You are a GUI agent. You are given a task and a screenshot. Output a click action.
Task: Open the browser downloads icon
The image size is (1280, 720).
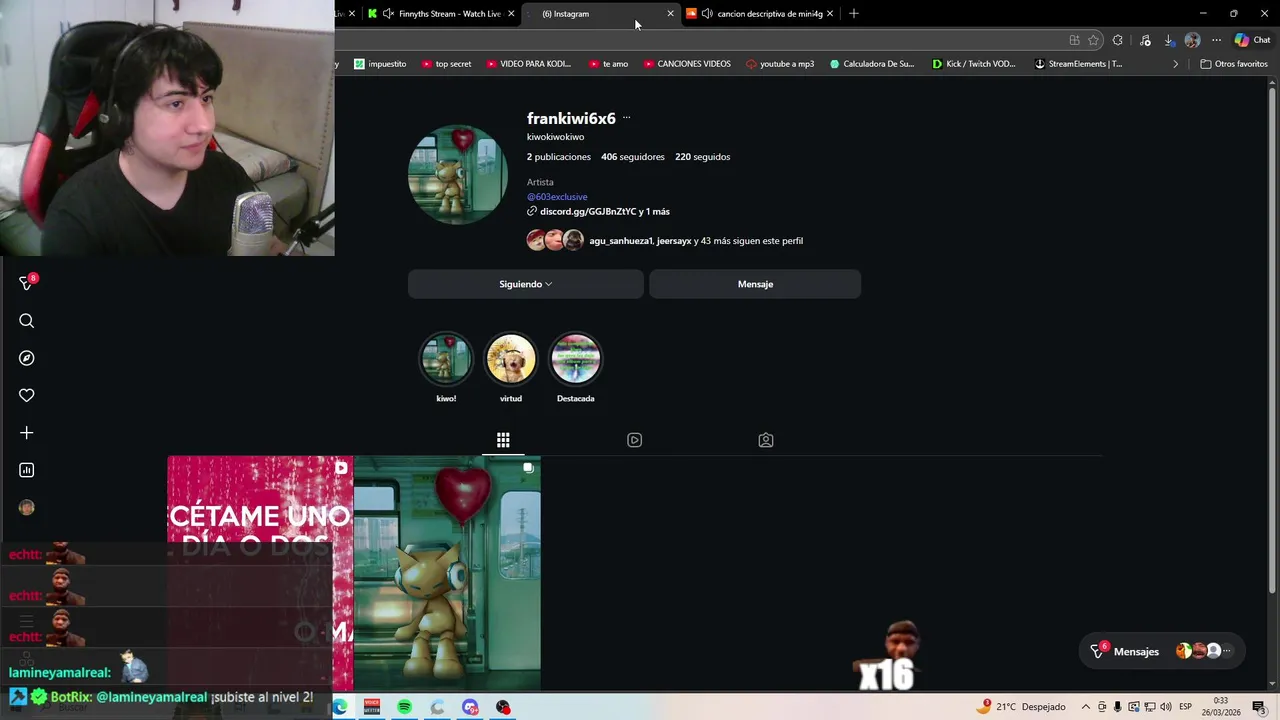[x=1169, y=40]
